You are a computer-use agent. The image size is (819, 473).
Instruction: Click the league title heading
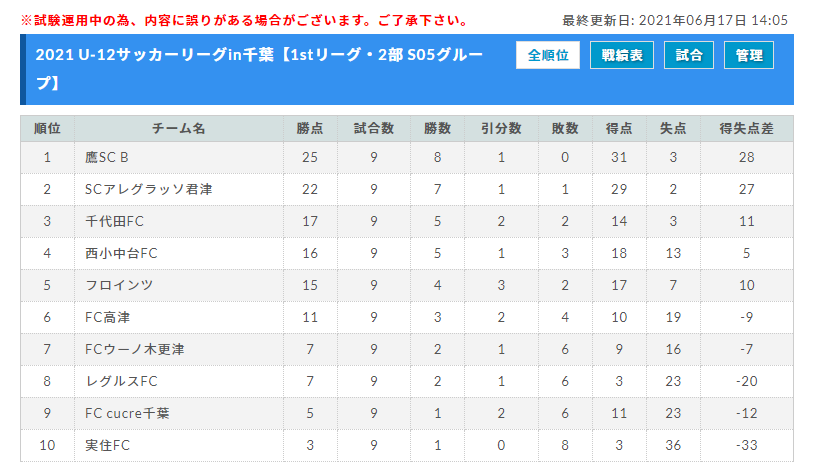(x=259, y=68)
